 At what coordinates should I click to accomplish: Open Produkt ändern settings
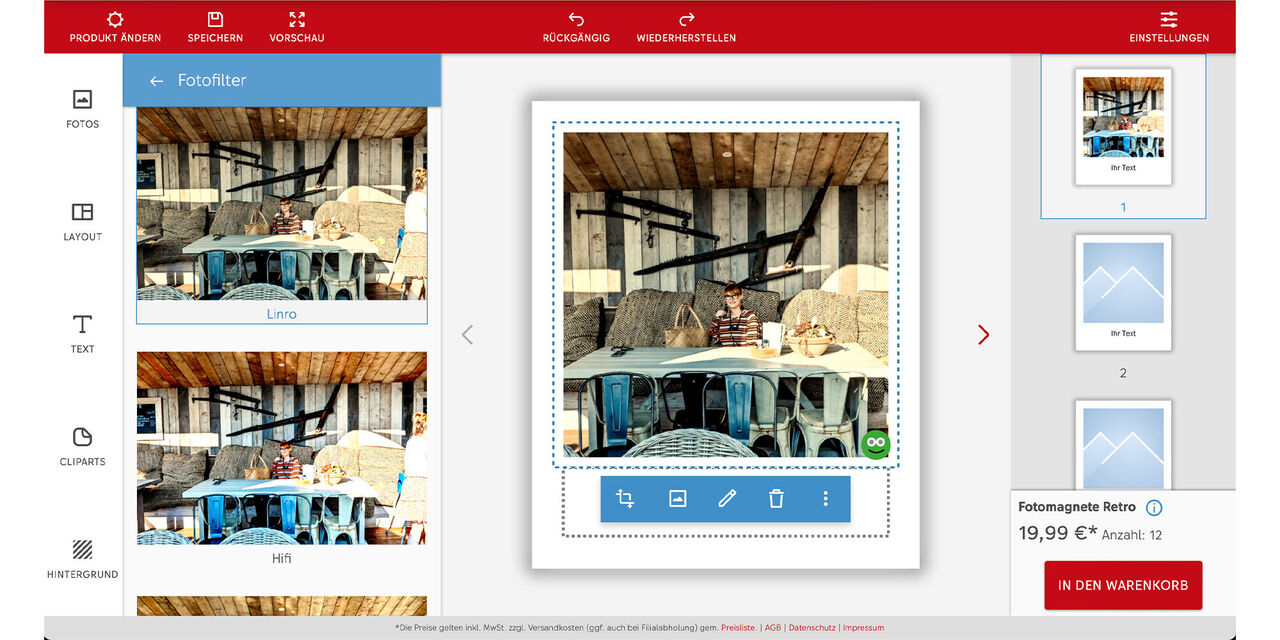click(x=115, y=28)
